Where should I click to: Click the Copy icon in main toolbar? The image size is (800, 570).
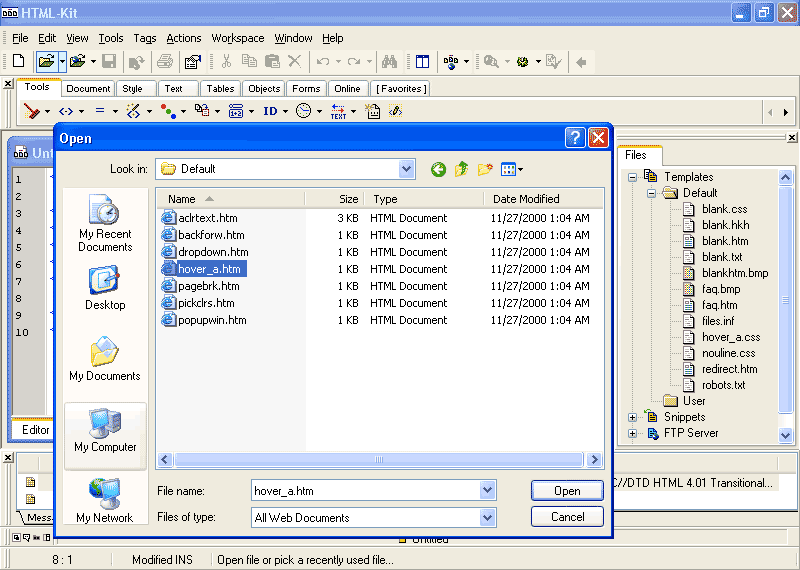click(x=249, y=61)
